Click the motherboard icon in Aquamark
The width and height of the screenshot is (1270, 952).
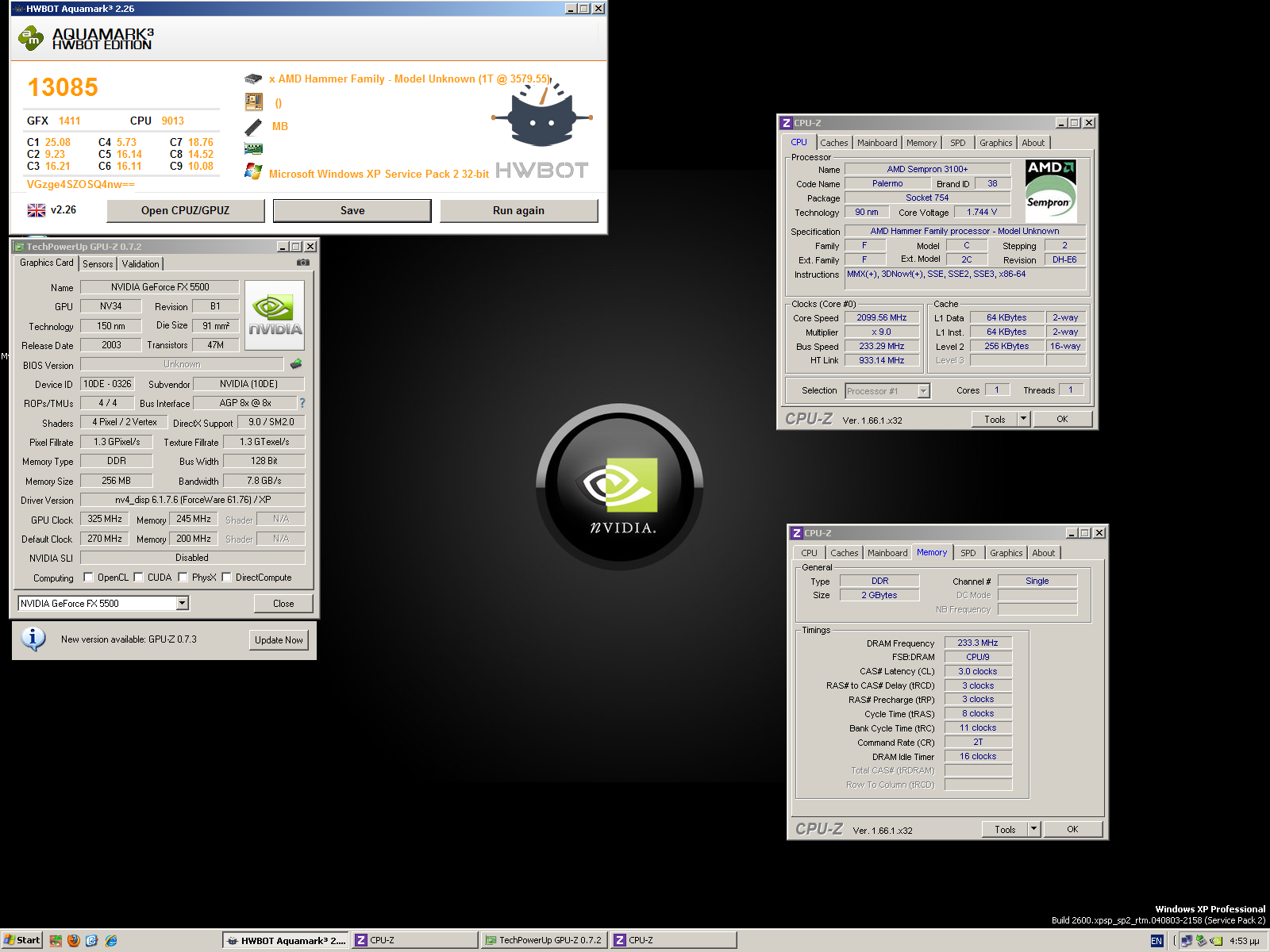[253, 102]
